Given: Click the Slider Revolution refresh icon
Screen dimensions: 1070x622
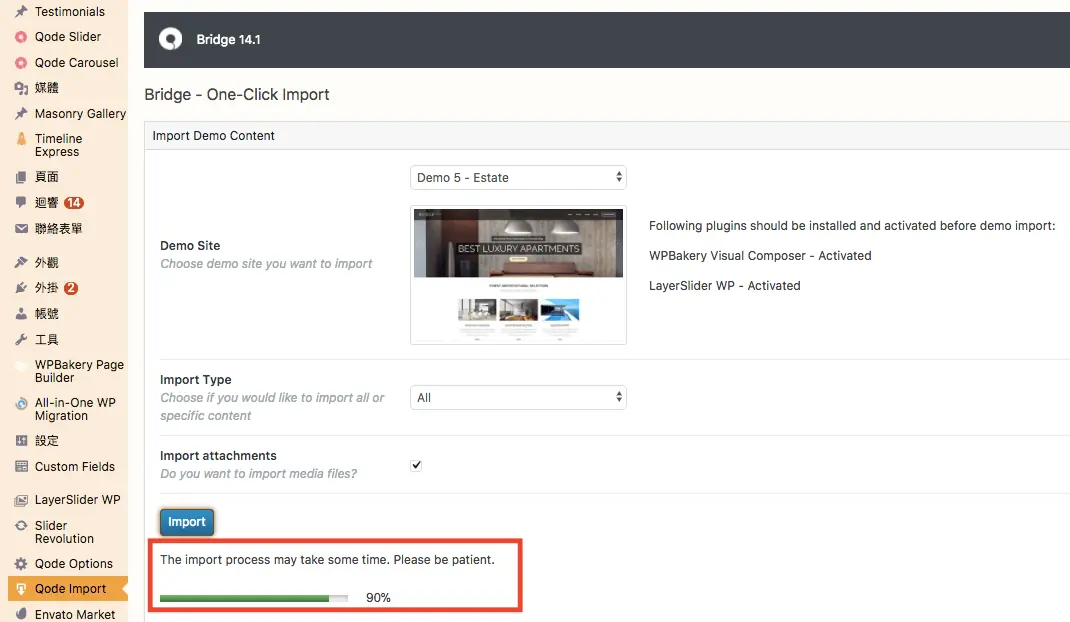Looking at the screenshot, I should pyautogui.click(x=21, y=526).
